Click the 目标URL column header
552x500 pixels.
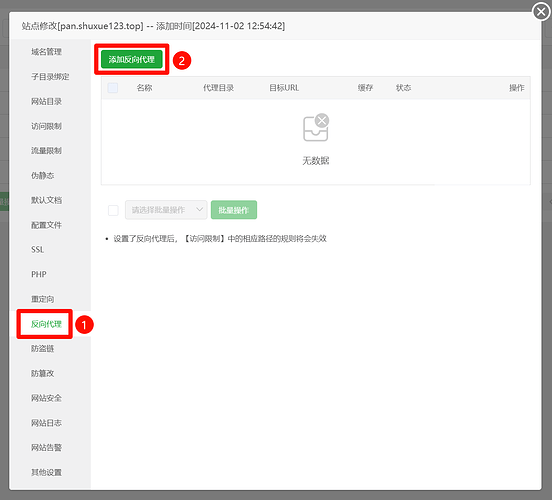click(x=284, y=88)
